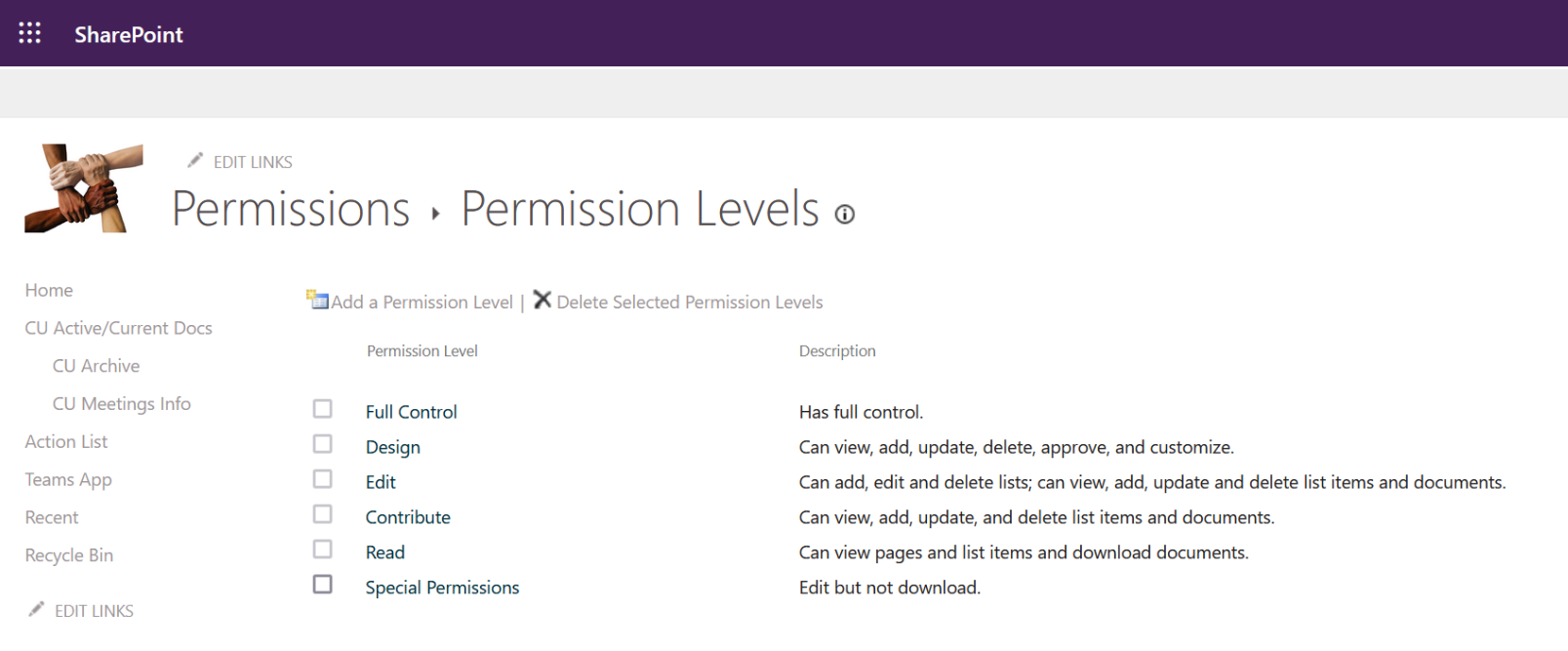Image resolution: width=1568 pixels, height=651 pixels.
Task: Click the site logo with clasped hands
Action: point(84,188)
